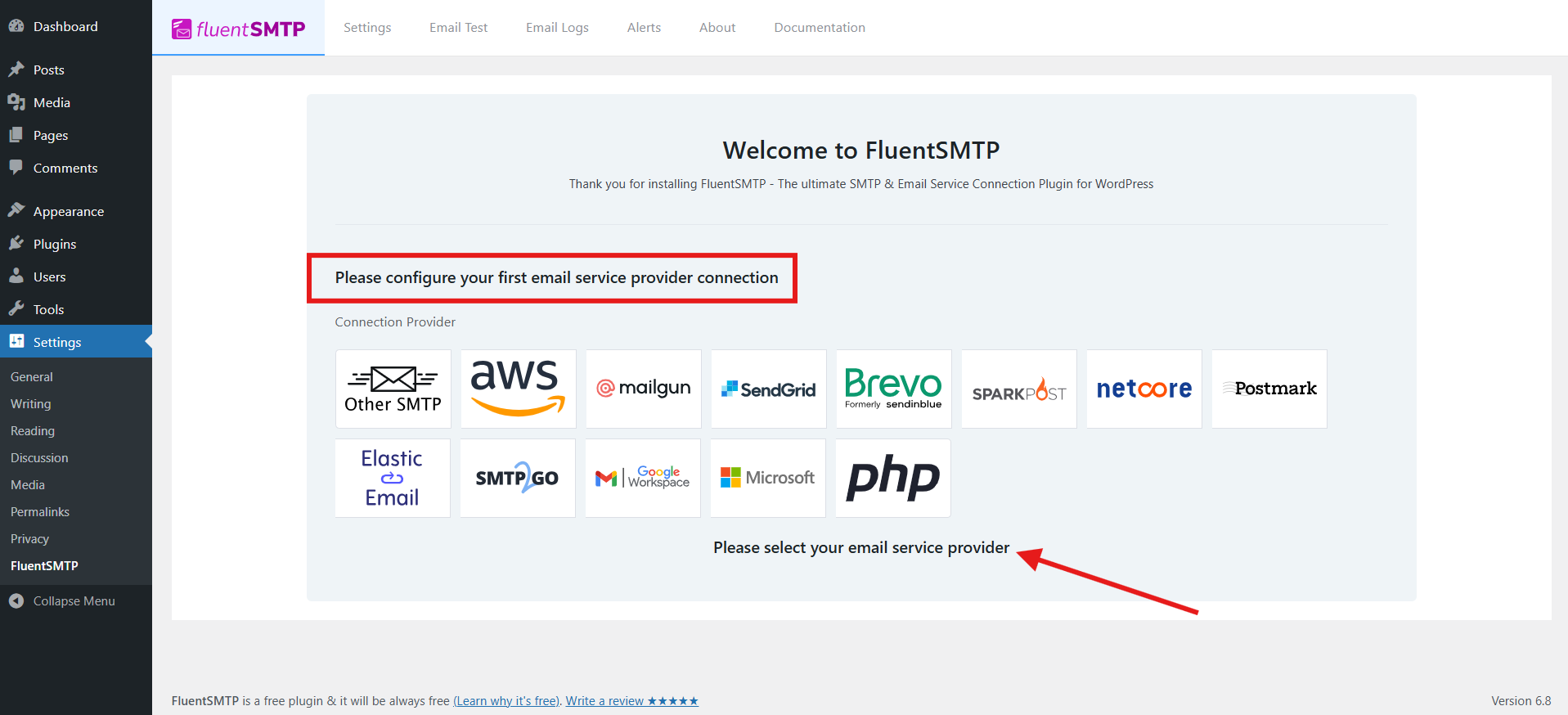The image size is (1568, 715).
Task: Select the Microsoft provider tile
Action: (x=768, y=478)
